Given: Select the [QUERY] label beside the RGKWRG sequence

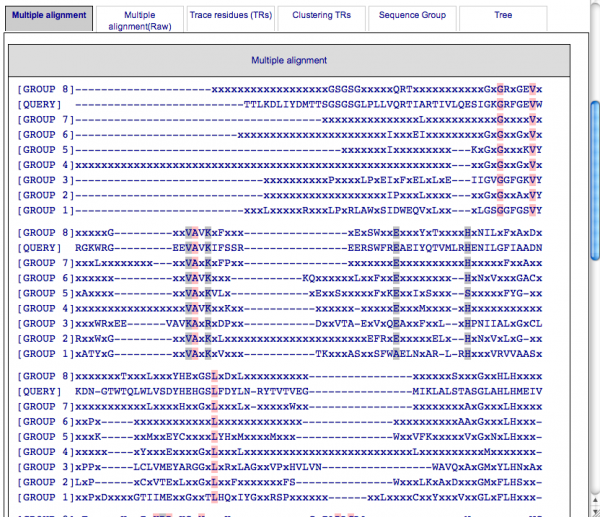Looking at the screenshot, I should click(38, 247).
